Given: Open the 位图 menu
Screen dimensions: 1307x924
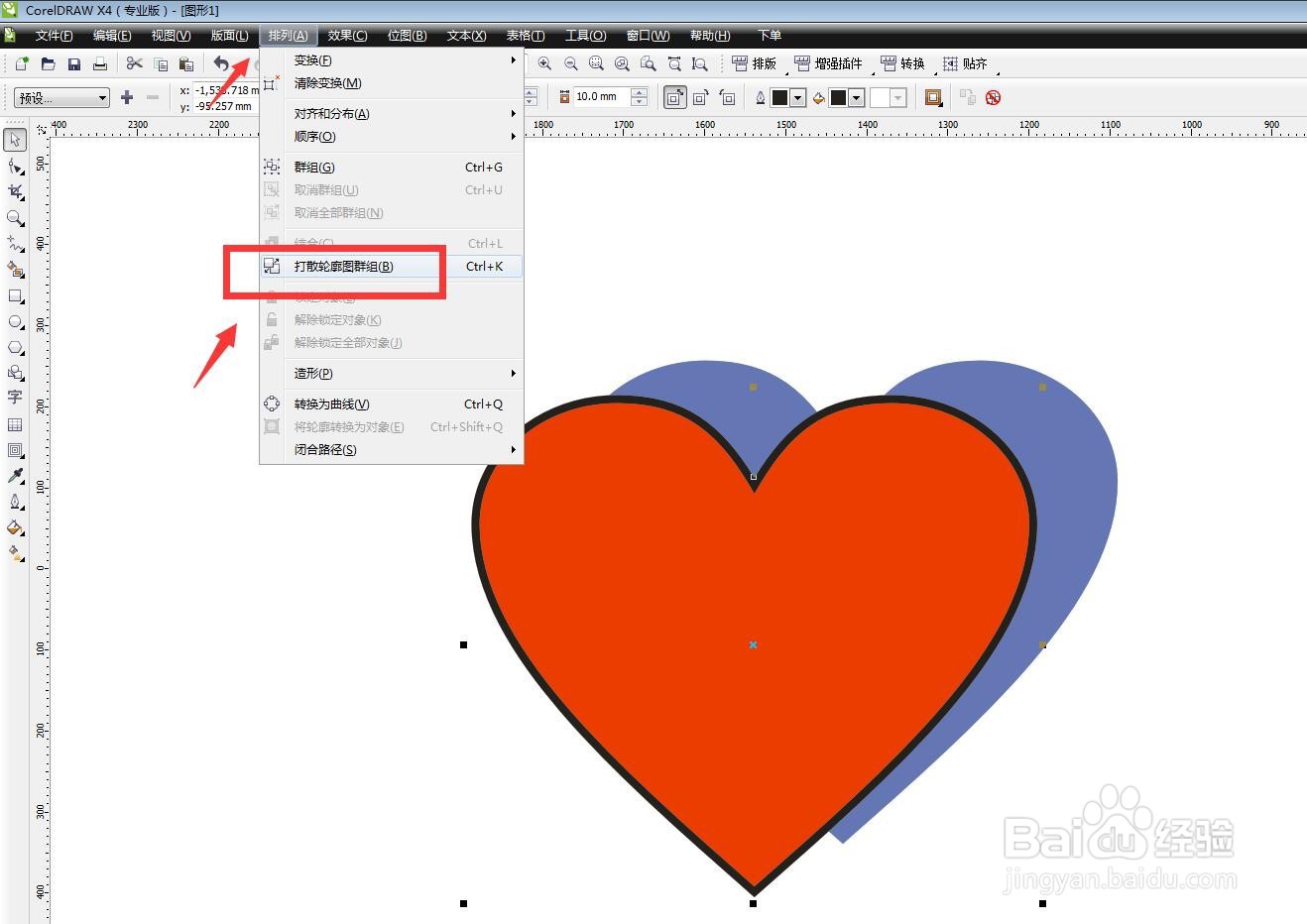Looking at the screenshot, I should pos(407,36).
